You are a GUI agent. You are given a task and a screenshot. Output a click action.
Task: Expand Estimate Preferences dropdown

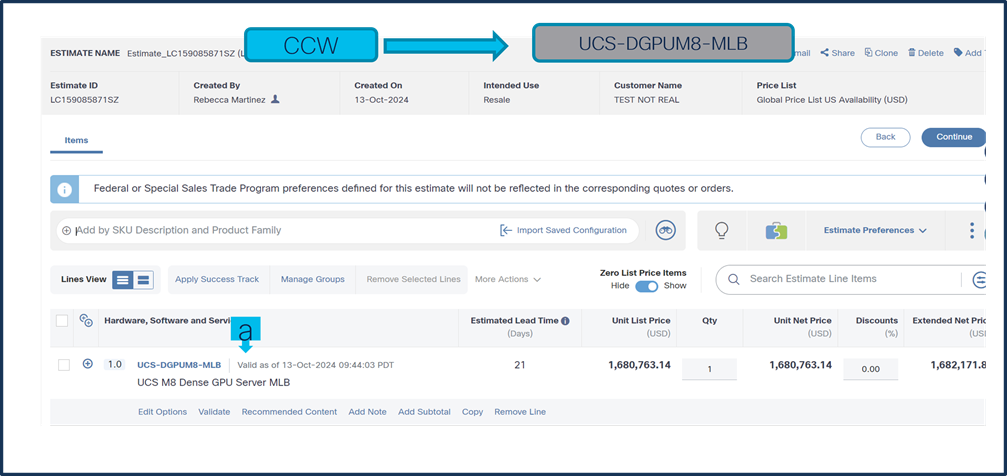[x=875, y=230]
